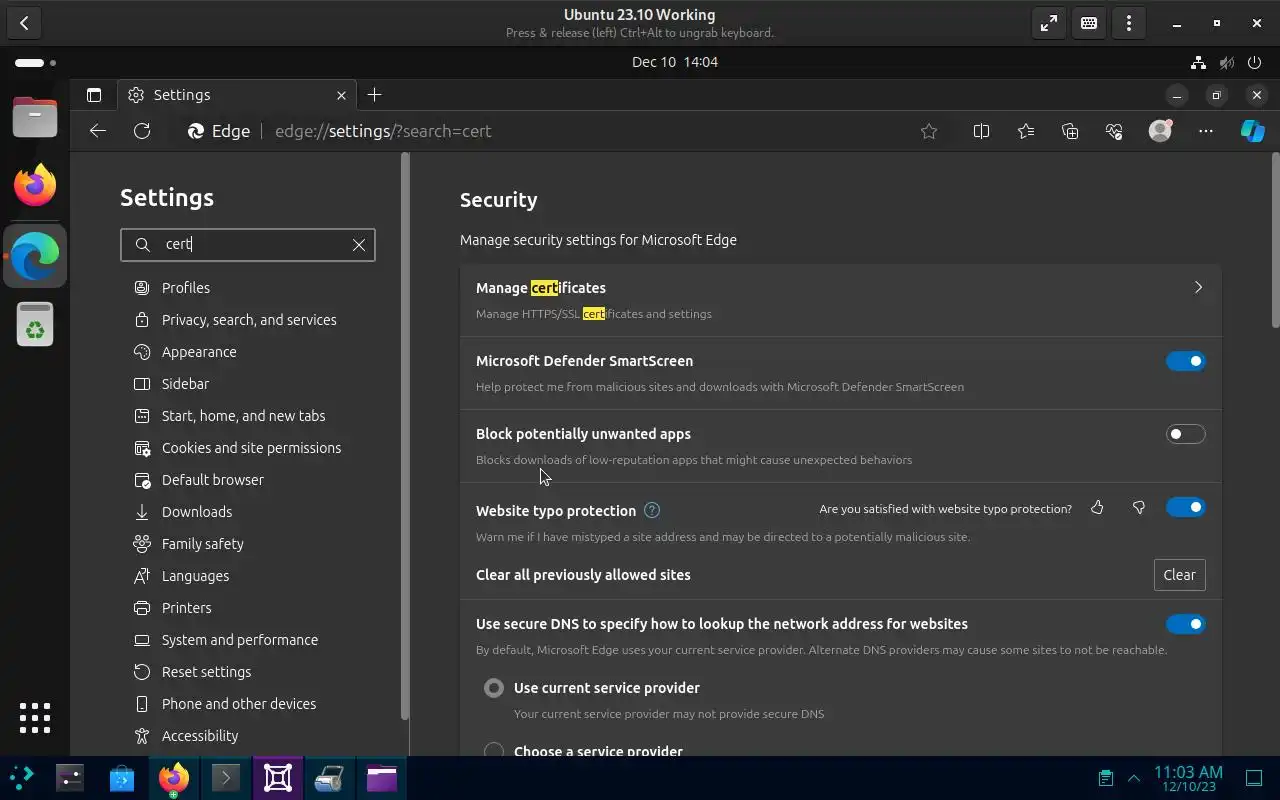The width and height of the screenshot is (1280, 800).
Task: Open Browser essentials heart icon
Action: (1114, 131)
